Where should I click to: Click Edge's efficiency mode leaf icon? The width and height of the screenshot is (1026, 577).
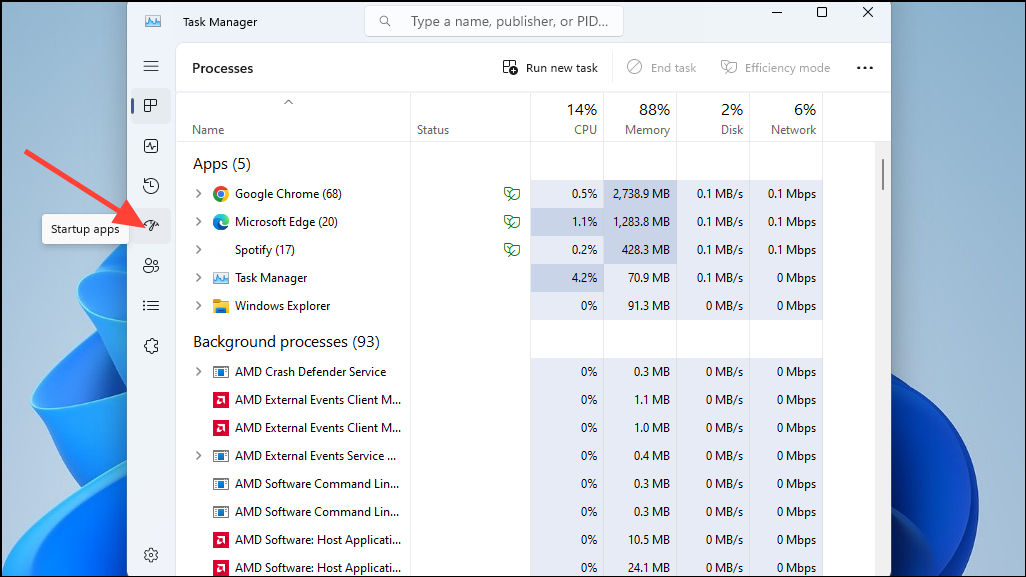point(512,222)
